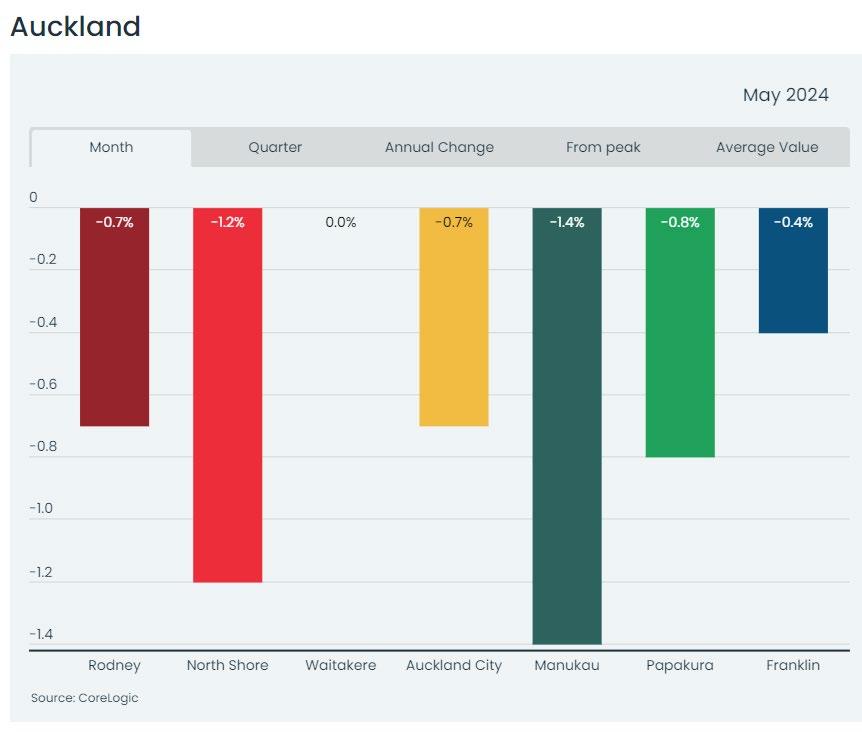862x732 pixels.
Task: Click the Auckland chart heading
Action: click(x=75, y=27)
